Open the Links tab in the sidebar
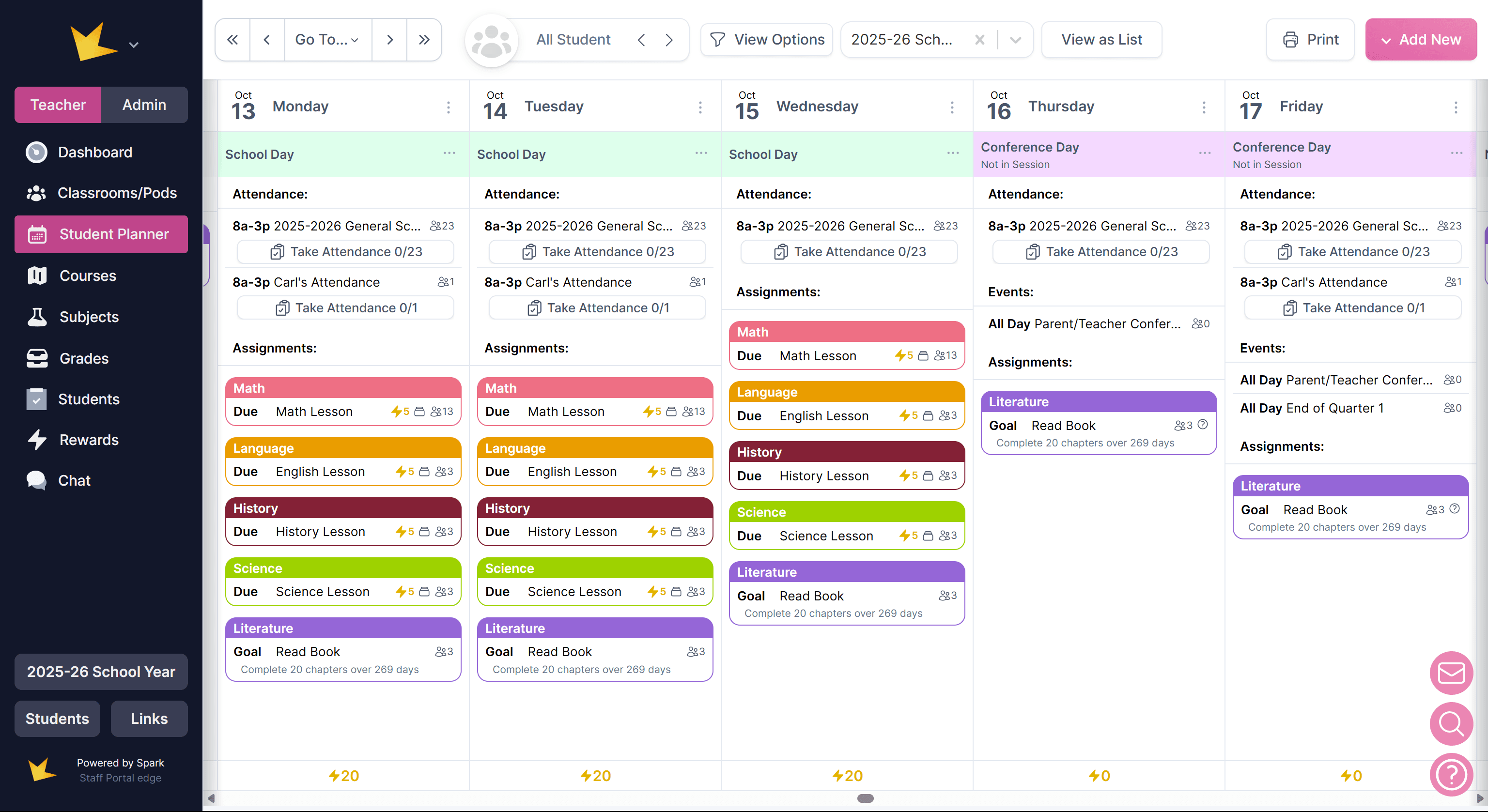 click(x=149, y=719)
